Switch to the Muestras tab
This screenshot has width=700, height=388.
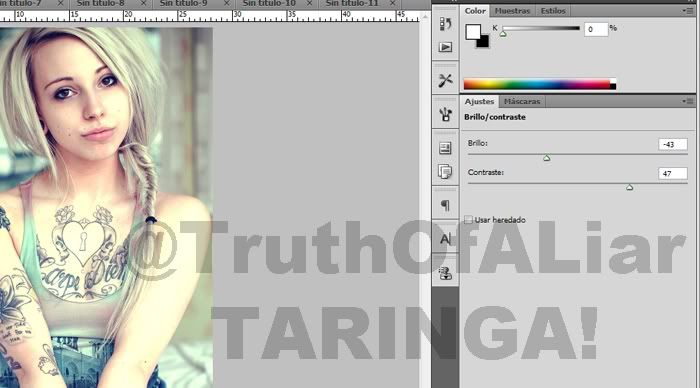(512, 11)
